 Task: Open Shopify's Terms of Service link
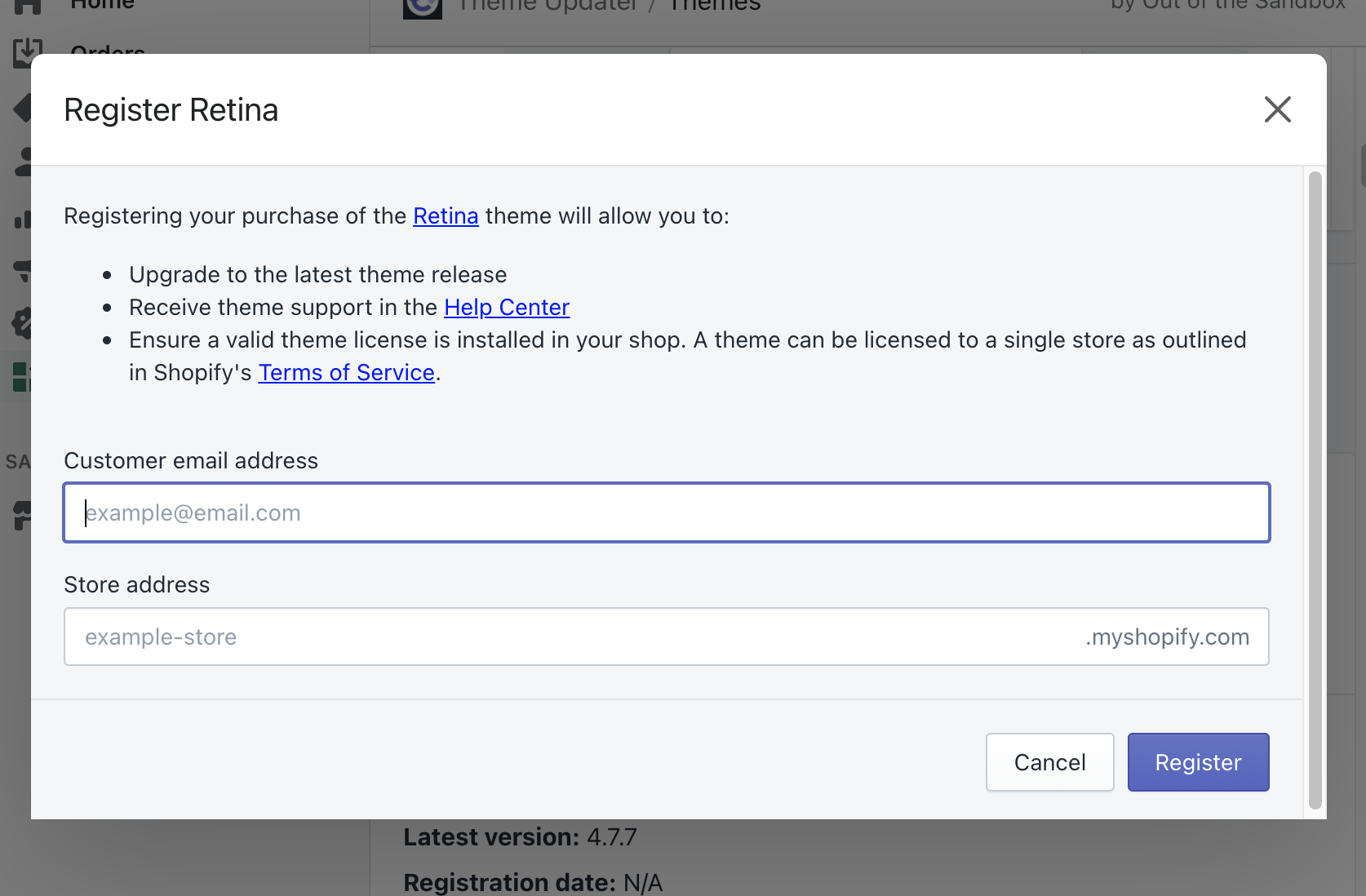coord(346,373)
